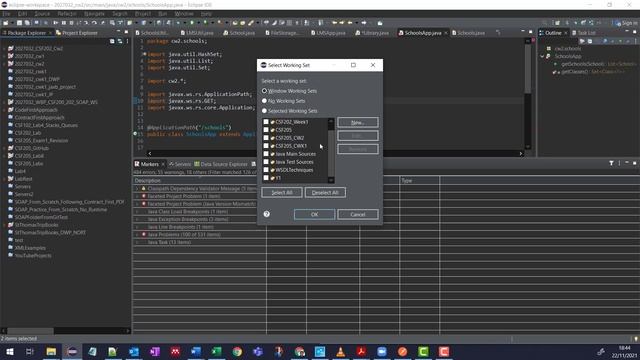Screen dimensions: 640x360
Task: Click New... button in working set dialog
Action: click(358, 122)
